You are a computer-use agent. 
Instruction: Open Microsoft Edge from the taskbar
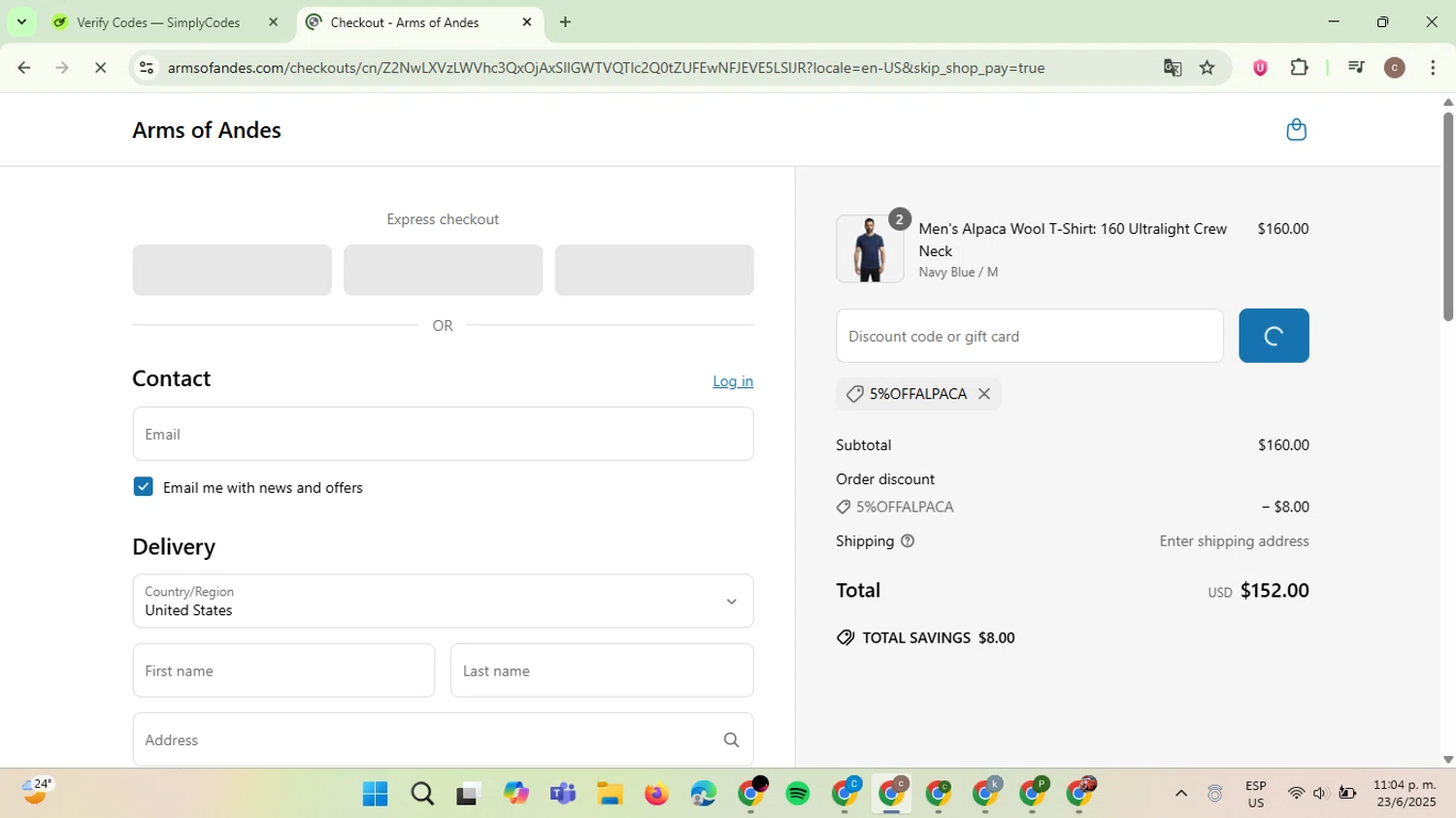point(704,794)
